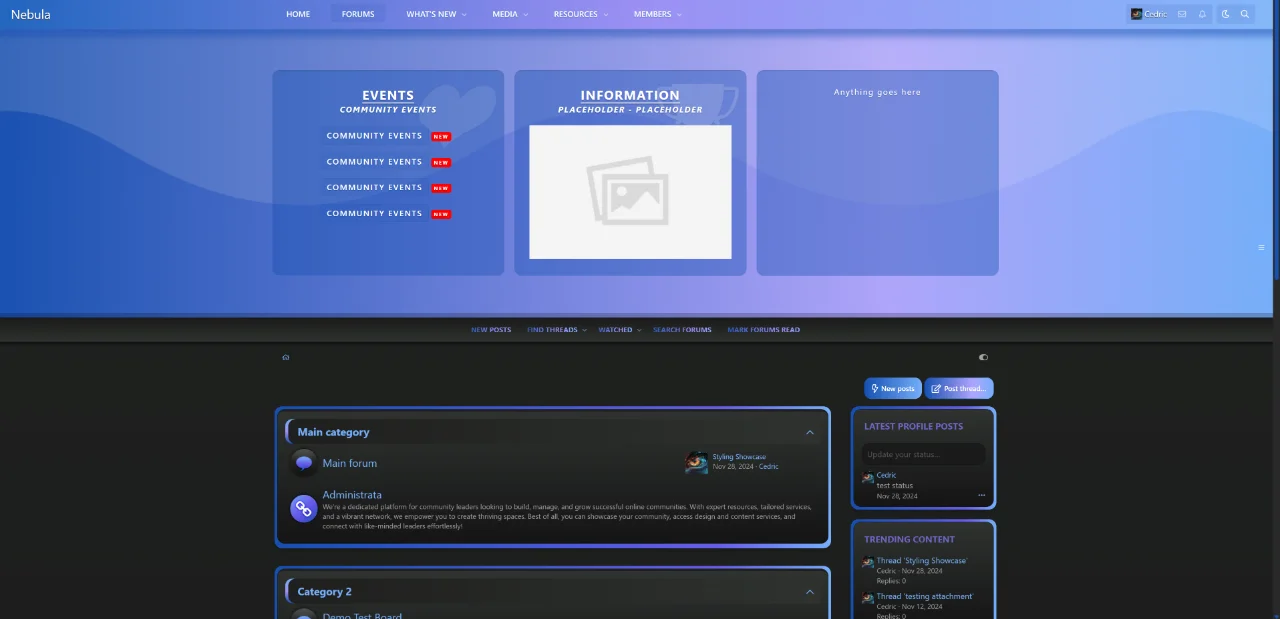Open the alerts bell icon
This screenshot has width=1280, height=619.
1202,14
